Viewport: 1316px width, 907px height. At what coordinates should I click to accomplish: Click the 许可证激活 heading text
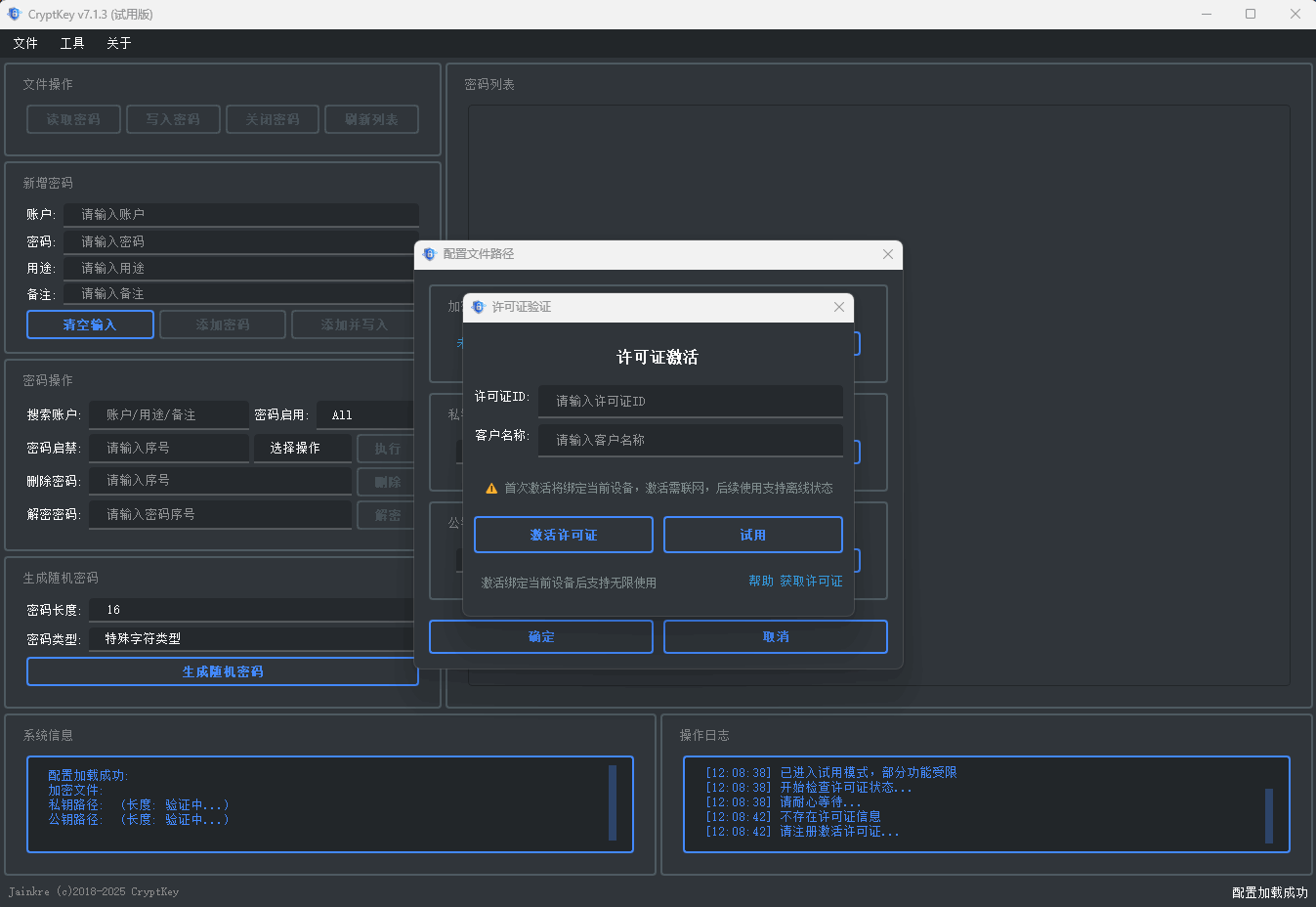click(658, 358)
